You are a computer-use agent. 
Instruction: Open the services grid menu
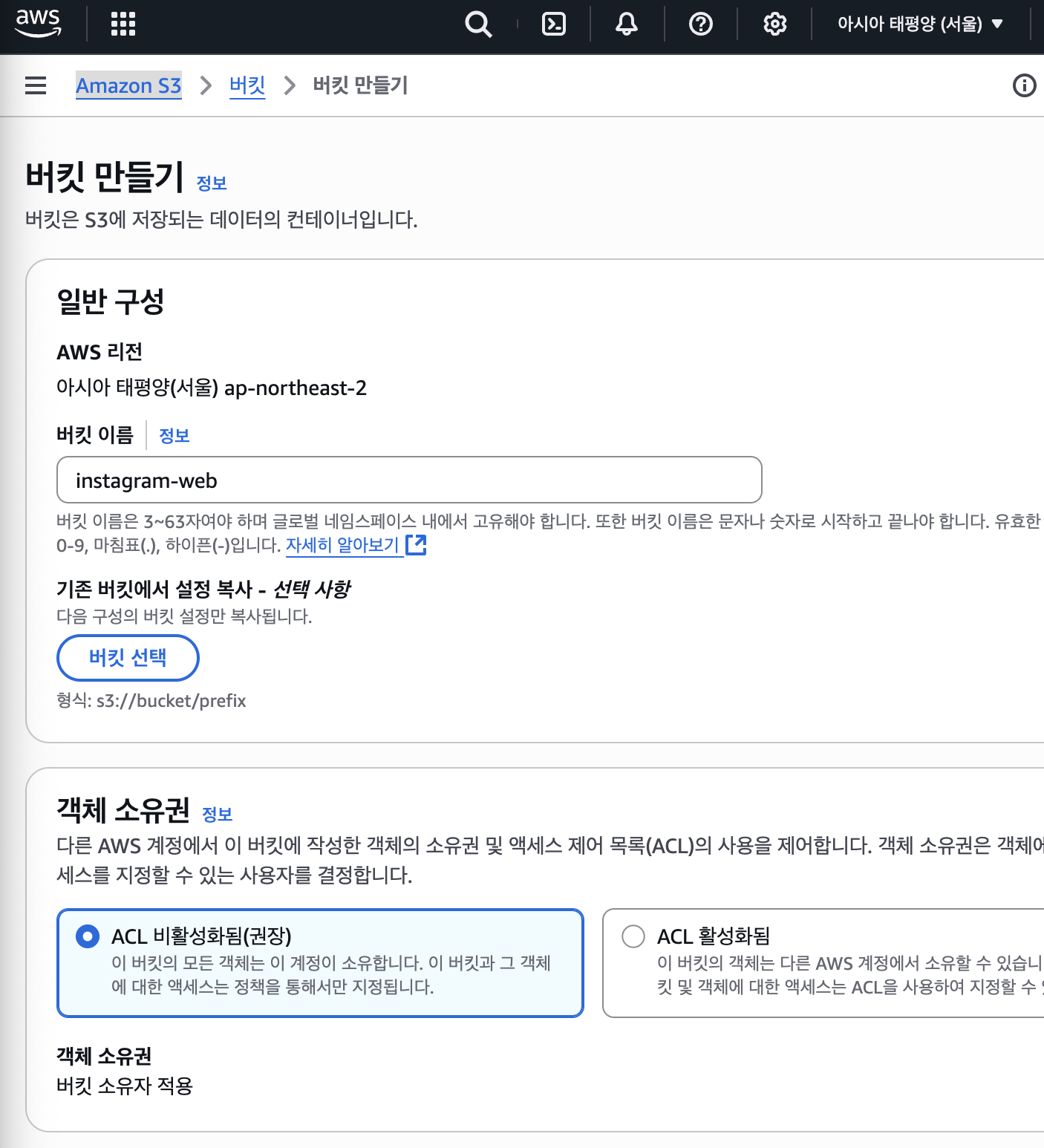123,24
